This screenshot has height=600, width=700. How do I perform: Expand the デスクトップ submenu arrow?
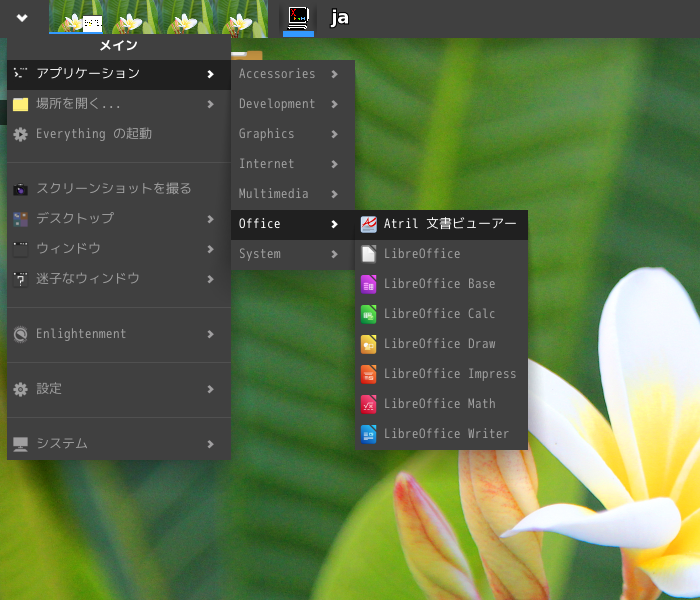coord(210,219)
